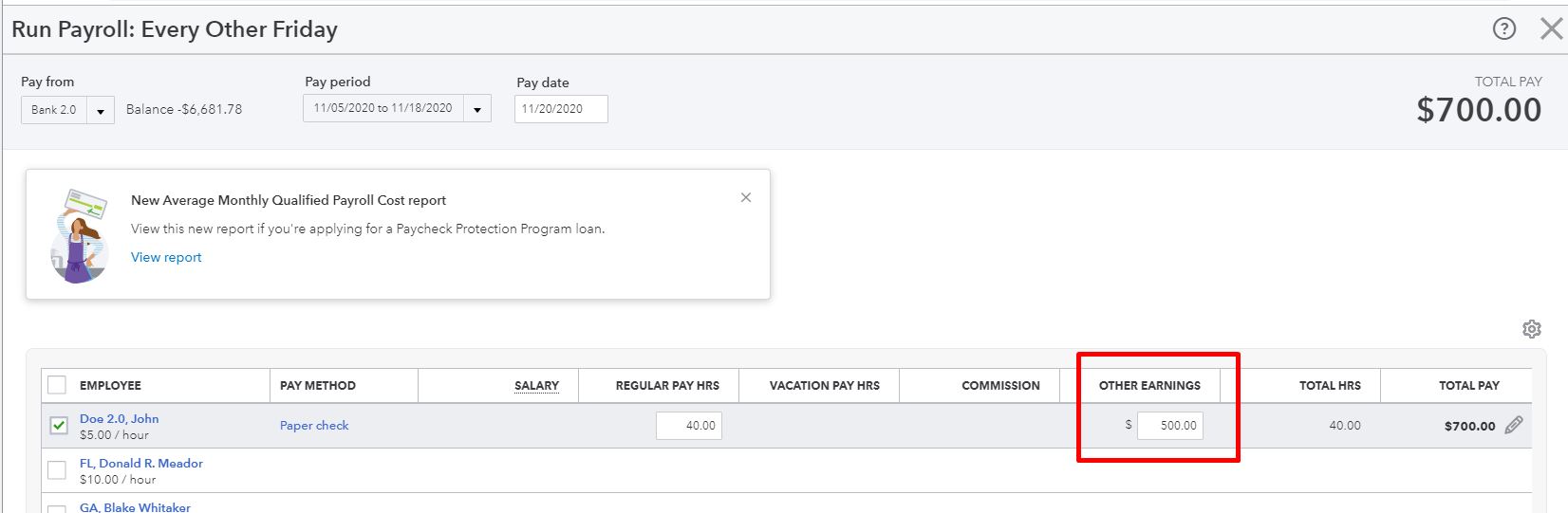Open FL, Donald R. Meador employee link

click(141, 463)
